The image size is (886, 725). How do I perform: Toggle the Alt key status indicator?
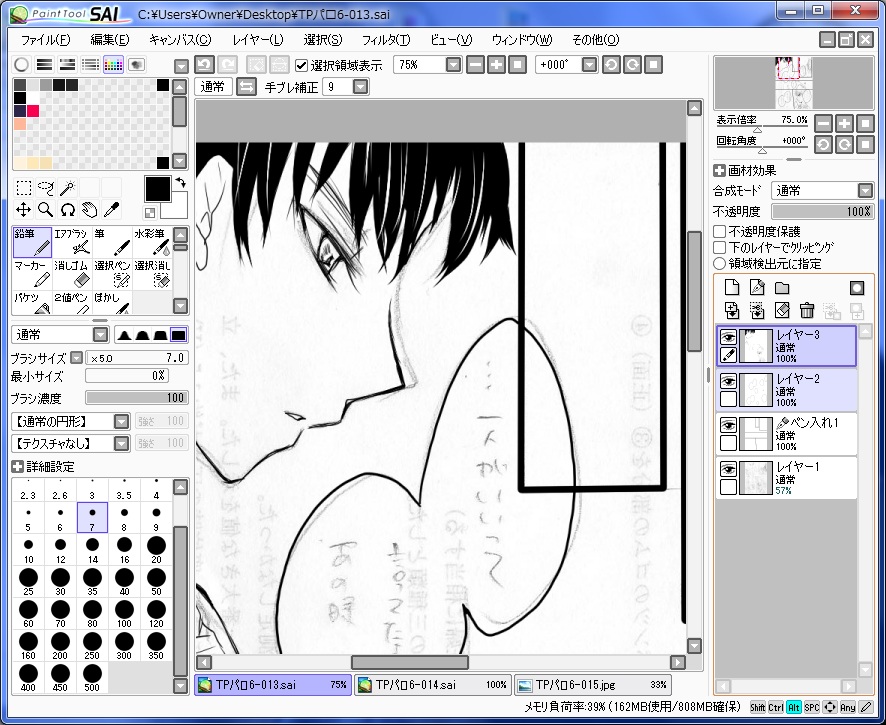(794, 707)
